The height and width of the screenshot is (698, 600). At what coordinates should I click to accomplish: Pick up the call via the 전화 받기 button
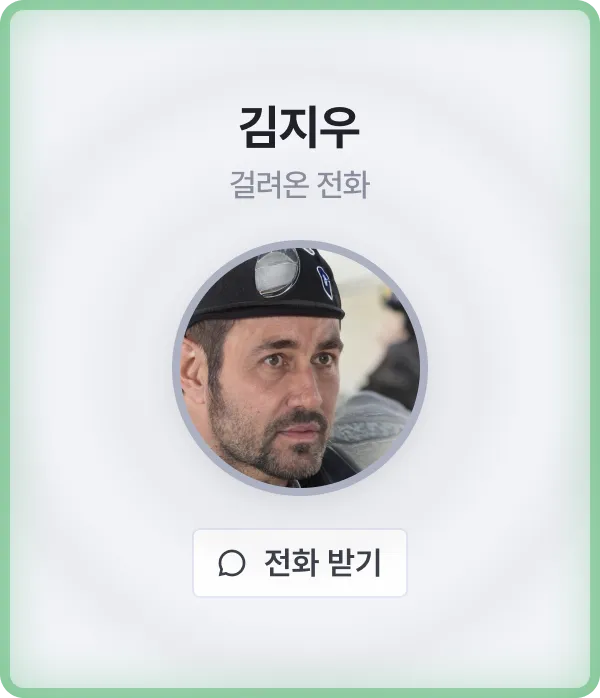click(x=300, y=563)
